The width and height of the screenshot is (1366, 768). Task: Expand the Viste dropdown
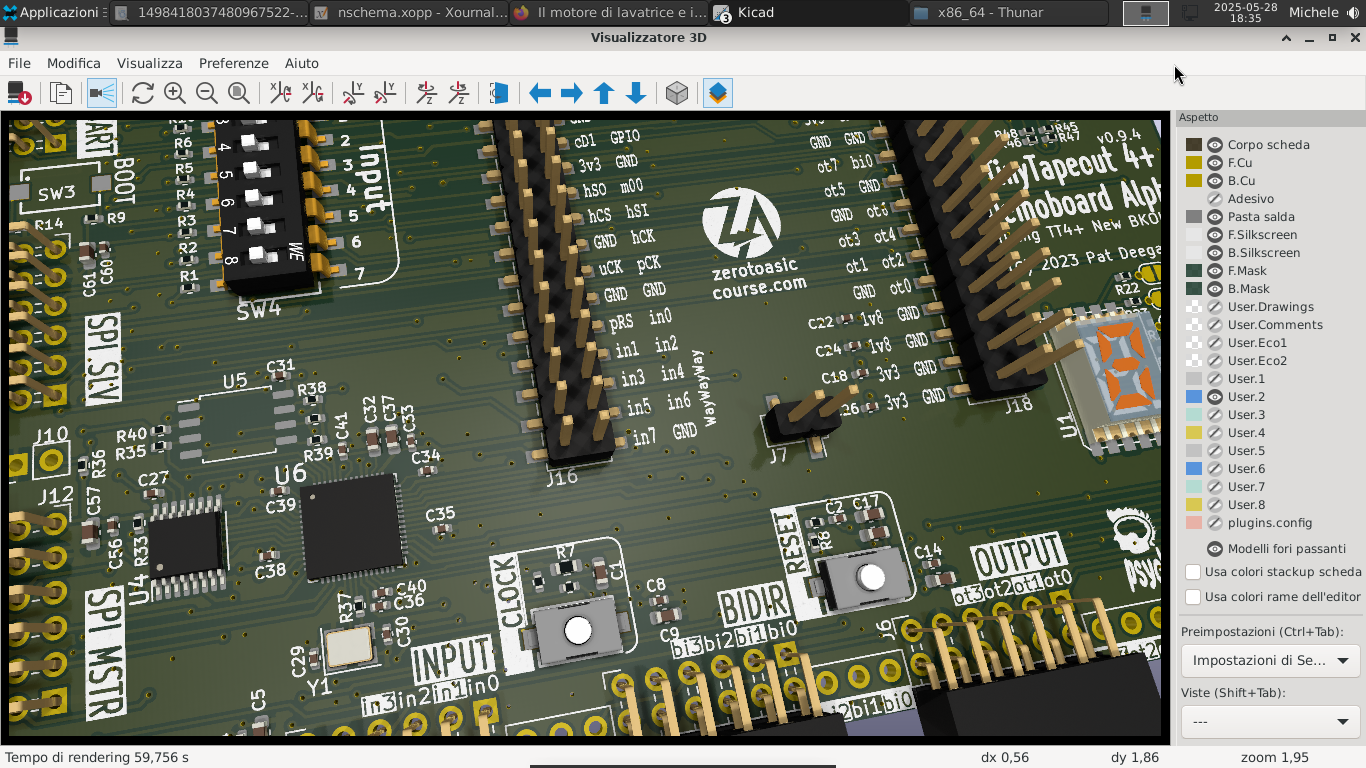[1270, 722]
